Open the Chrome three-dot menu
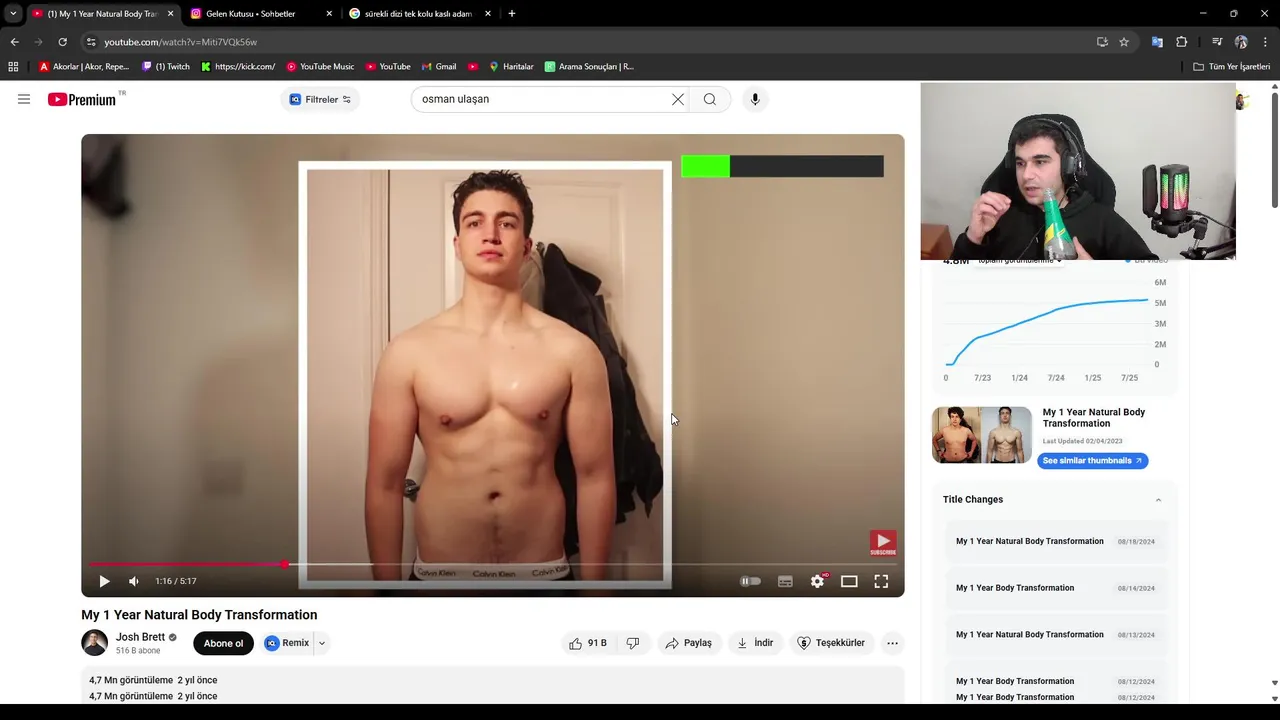The image size is (1280, 720). [1266, 42]
